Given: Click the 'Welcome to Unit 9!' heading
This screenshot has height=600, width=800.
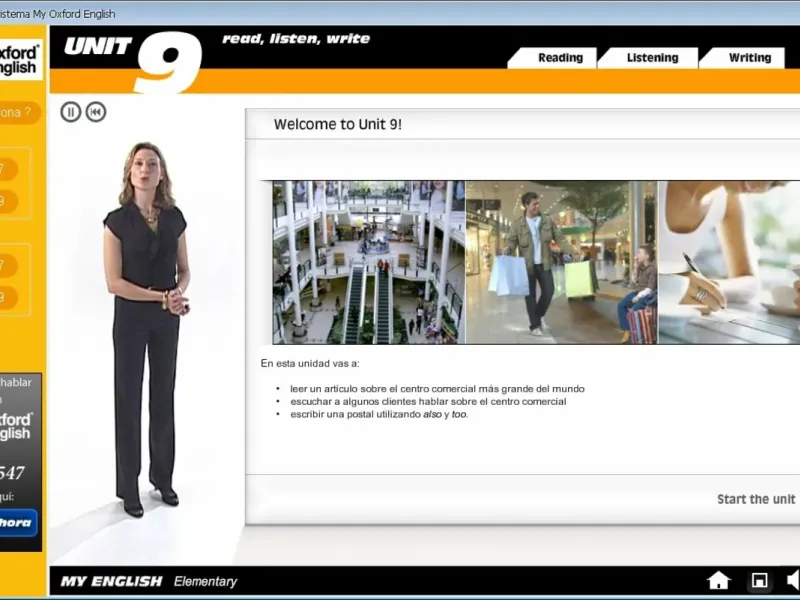Looking at the screenshot, I should [338, 124].
